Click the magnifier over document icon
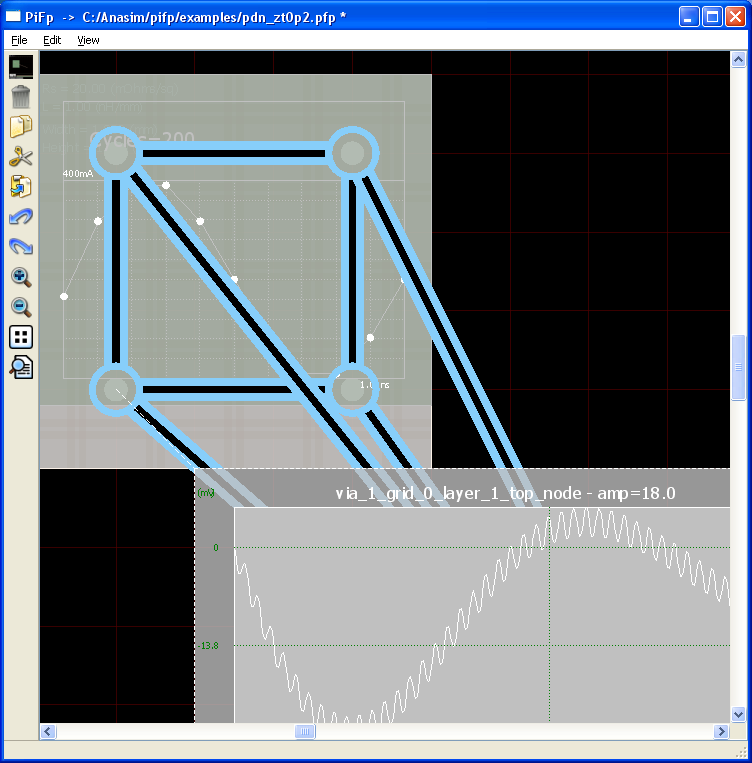Screen dimensions: 752x763 pyautogui.click(x=21, y=367)
